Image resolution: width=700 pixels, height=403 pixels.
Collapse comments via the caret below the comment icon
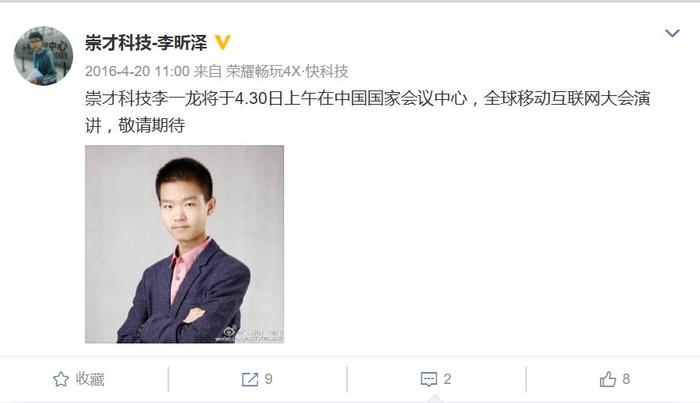435,398
